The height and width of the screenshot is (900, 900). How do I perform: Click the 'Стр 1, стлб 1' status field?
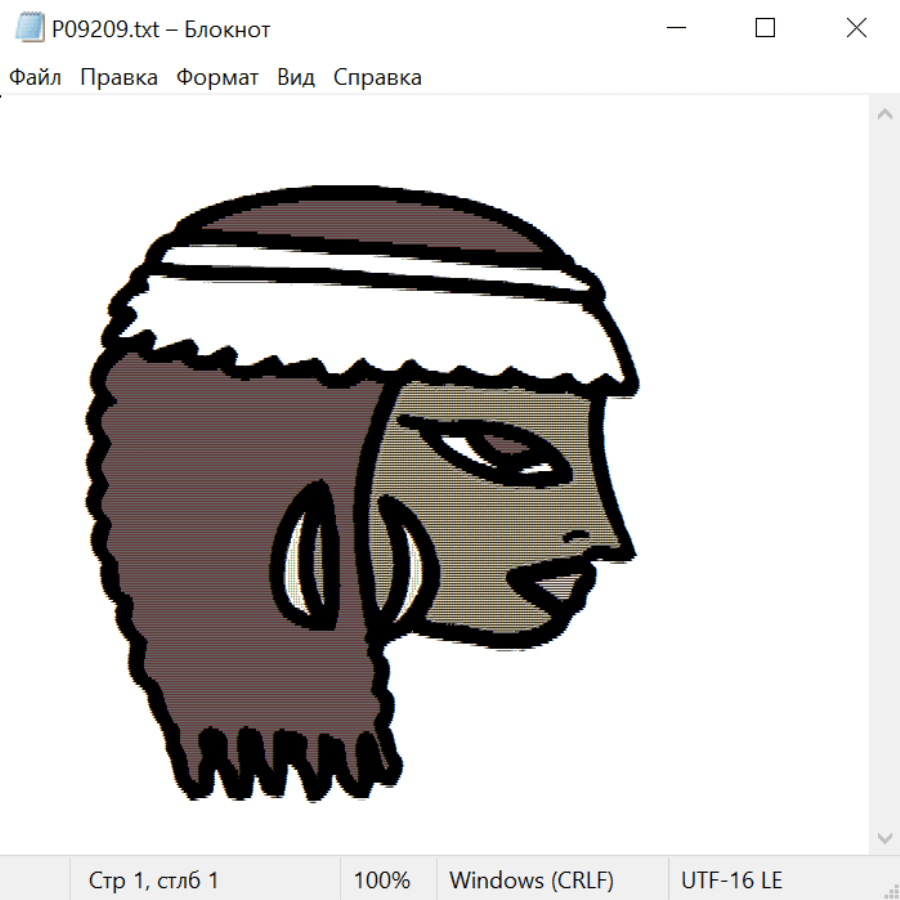pyautogui.click(x=154, y=880)
